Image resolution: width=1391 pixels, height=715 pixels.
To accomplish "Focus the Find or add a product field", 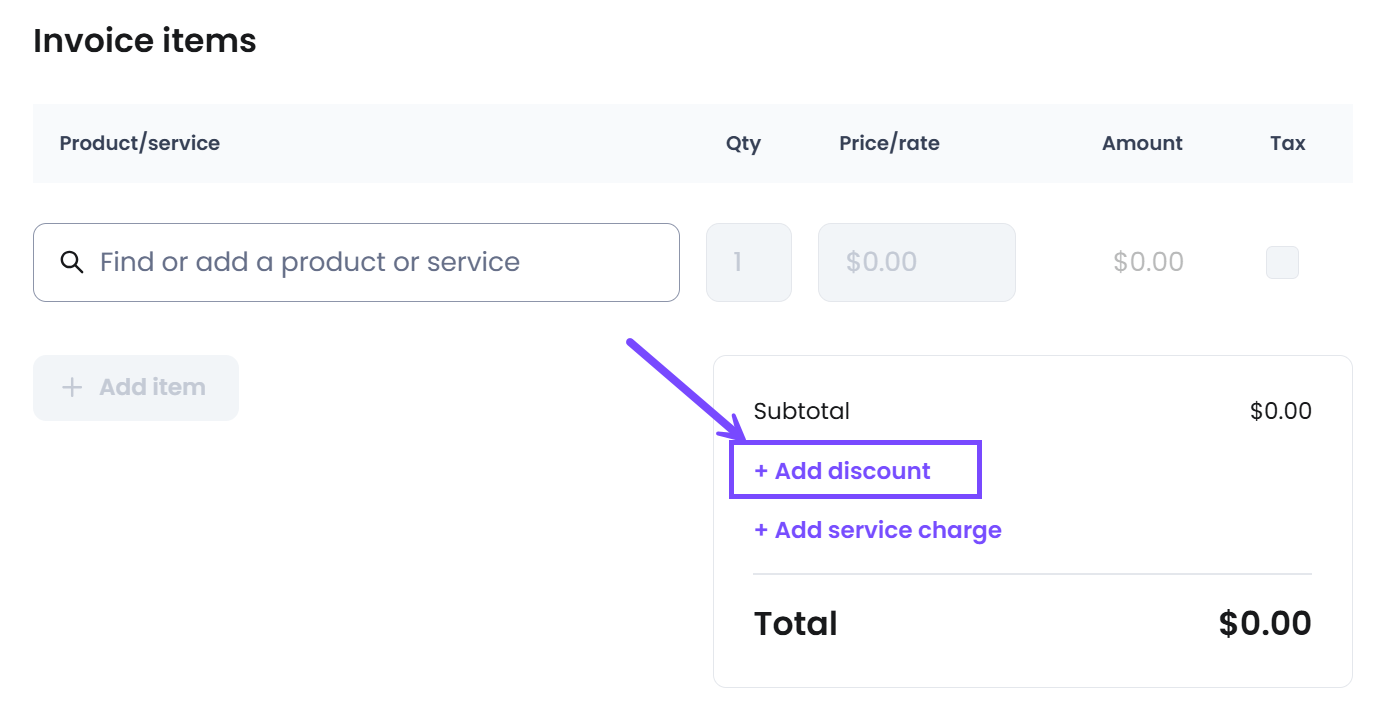I will (x=356, y=262).
